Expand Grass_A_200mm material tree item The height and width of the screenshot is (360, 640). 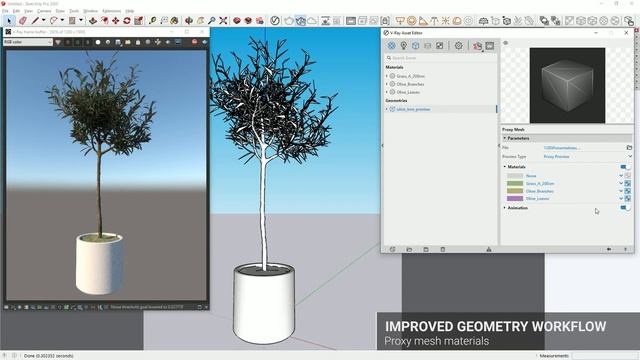387,76
